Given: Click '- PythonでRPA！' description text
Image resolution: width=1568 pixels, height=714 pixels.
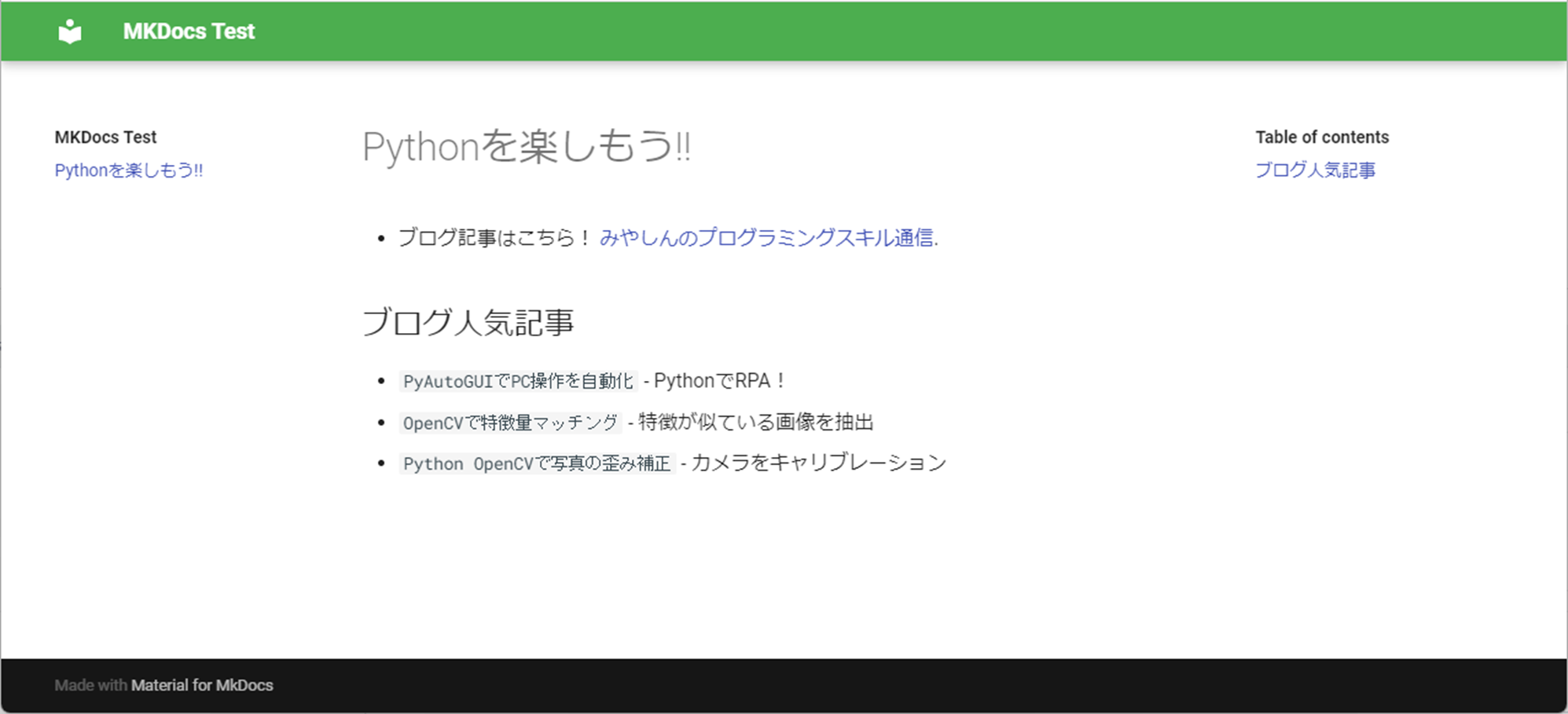Looking at the screenshot, I should pos(714,380).
